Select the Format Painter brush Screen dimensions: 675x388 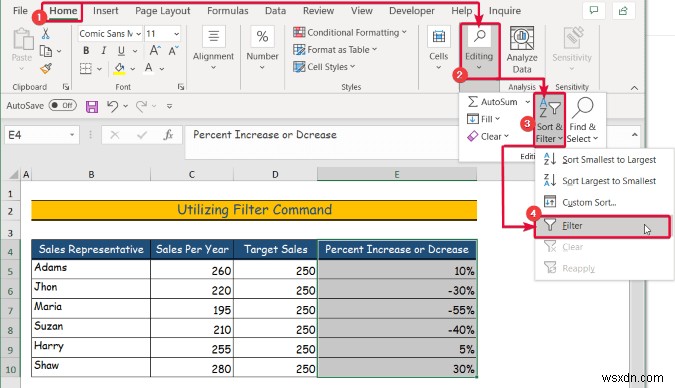tap(46, 68)
